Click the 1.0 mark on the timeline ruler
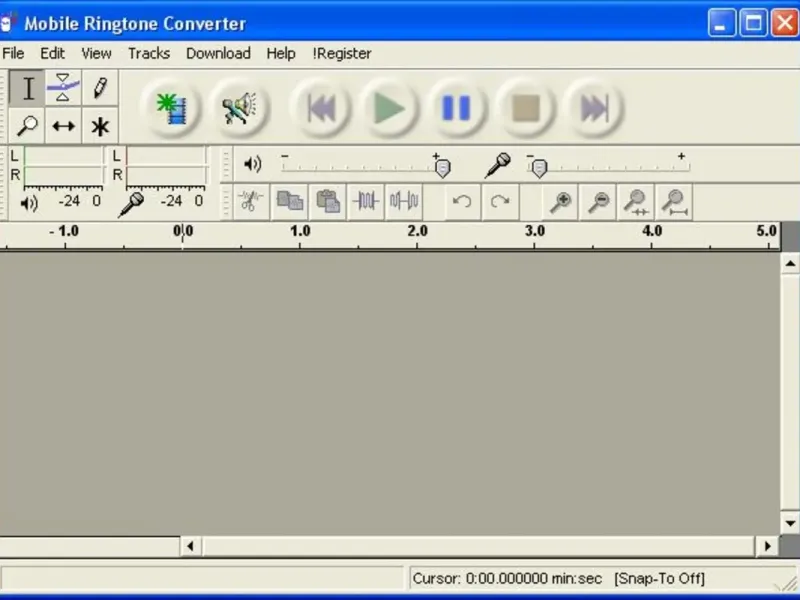The image size is (800, 600). (x=300, y=231)
